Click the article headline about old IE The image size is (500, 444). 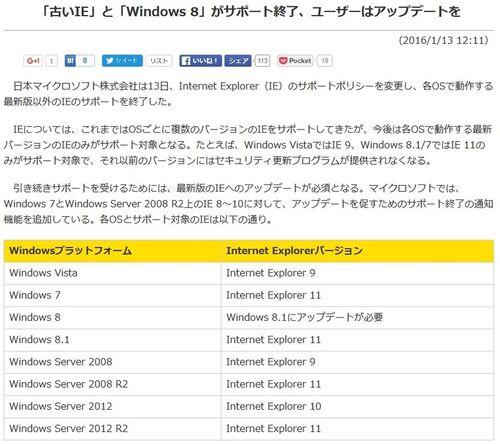point(250,12)
